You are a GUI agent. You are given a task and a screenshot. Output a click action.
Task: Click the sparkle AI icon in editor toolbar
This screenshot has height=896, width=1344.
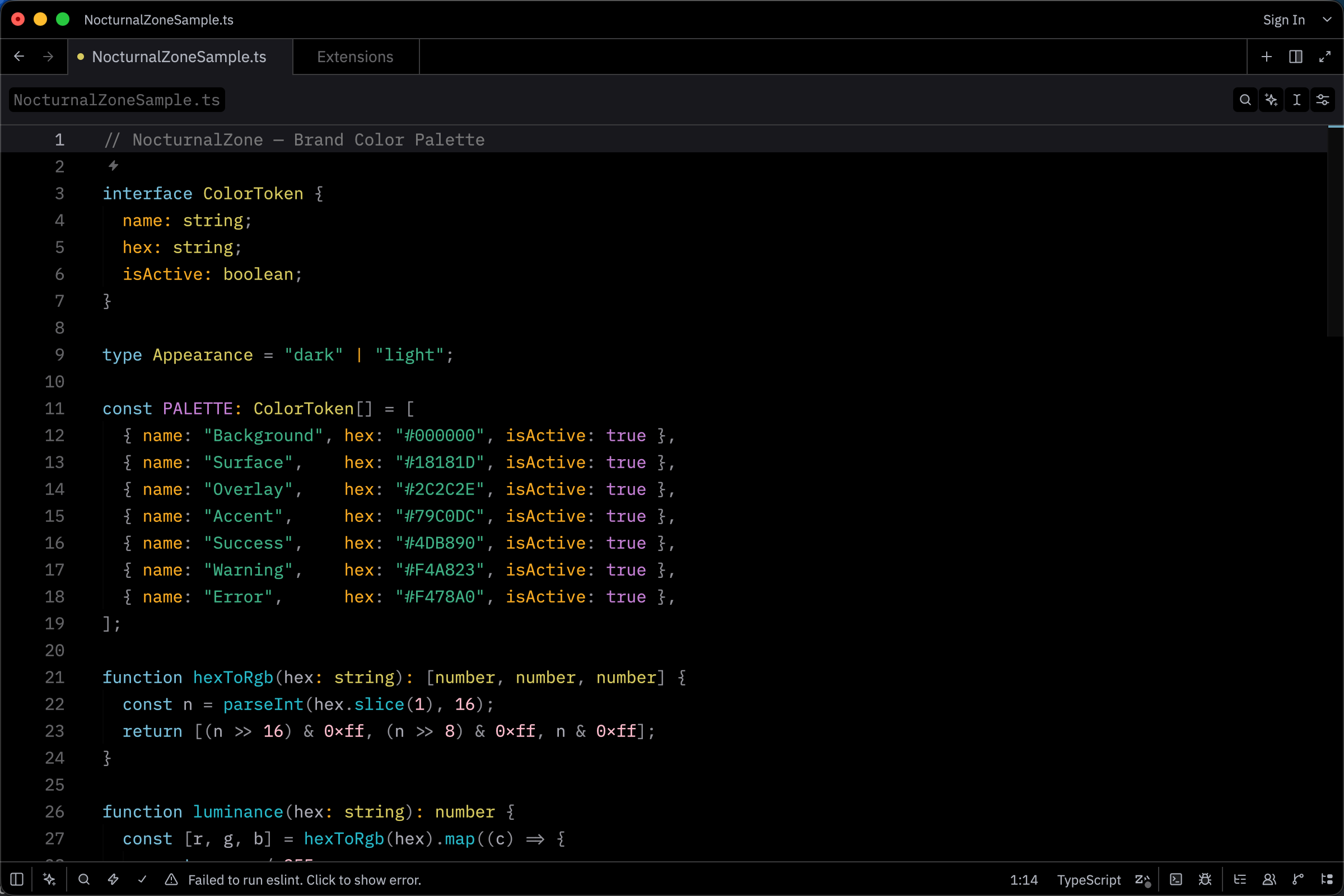coord(1271,100)
